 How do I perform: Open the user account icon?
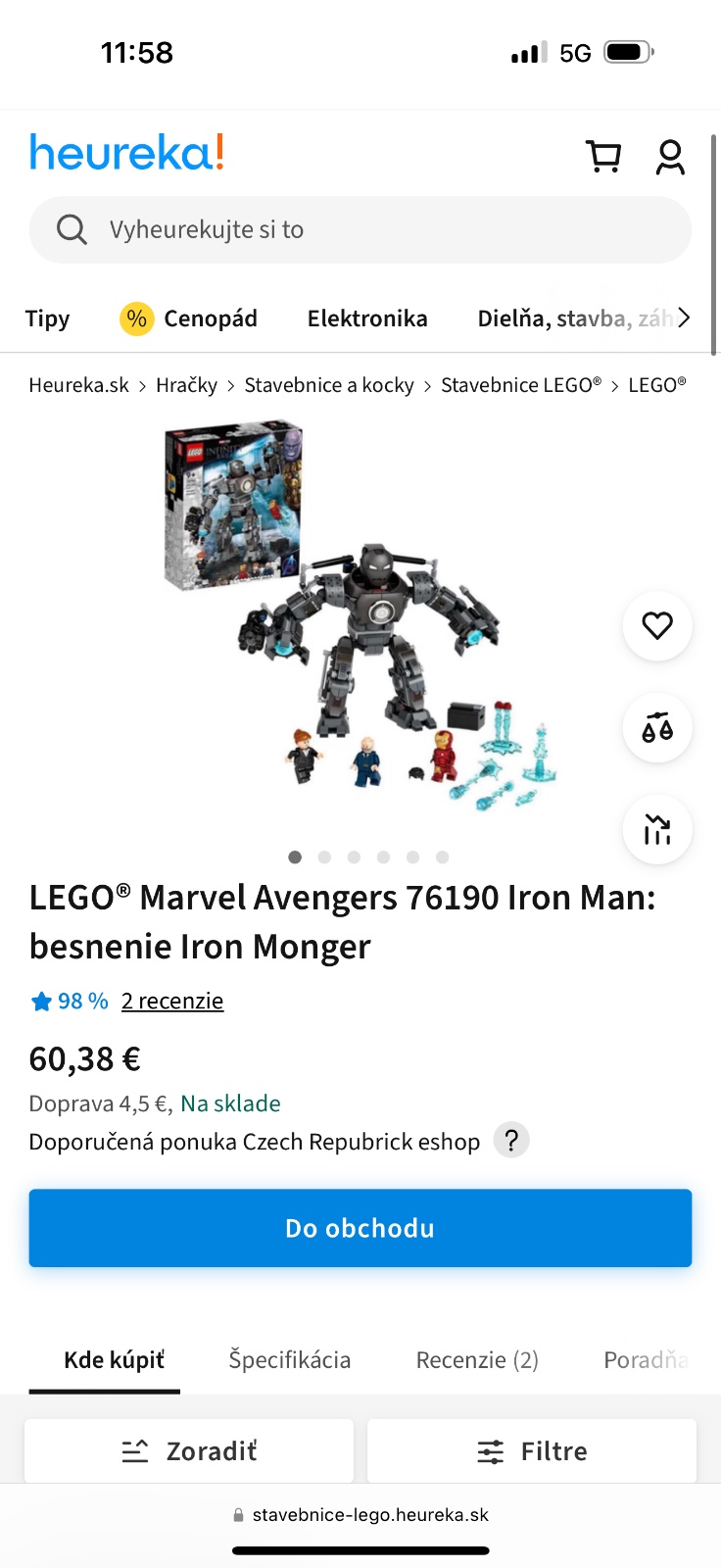670,157
